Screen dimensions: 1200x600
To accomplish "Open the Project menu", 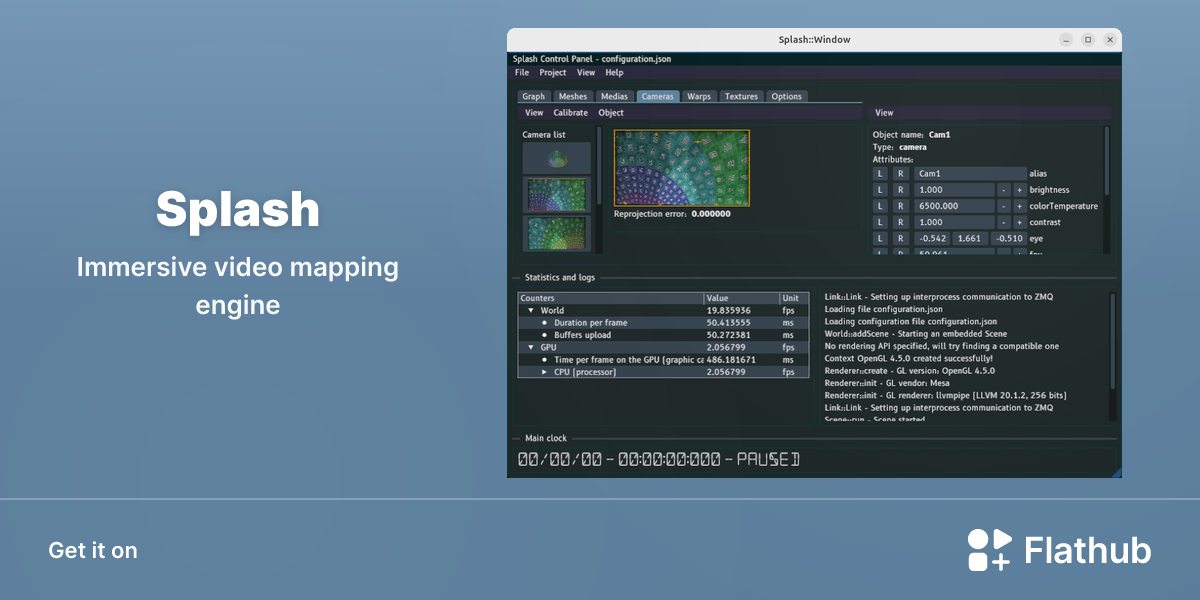I will point(553,73).
